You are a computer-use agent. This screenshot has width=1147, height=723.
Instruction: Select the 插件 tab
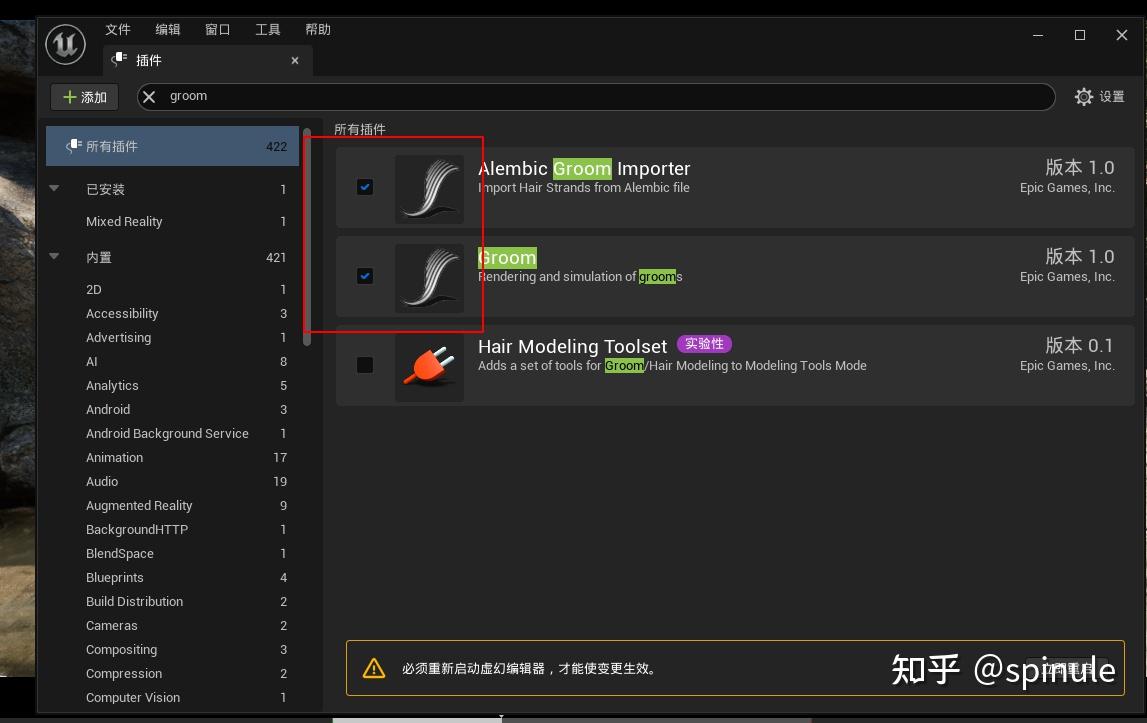point(208,60)
